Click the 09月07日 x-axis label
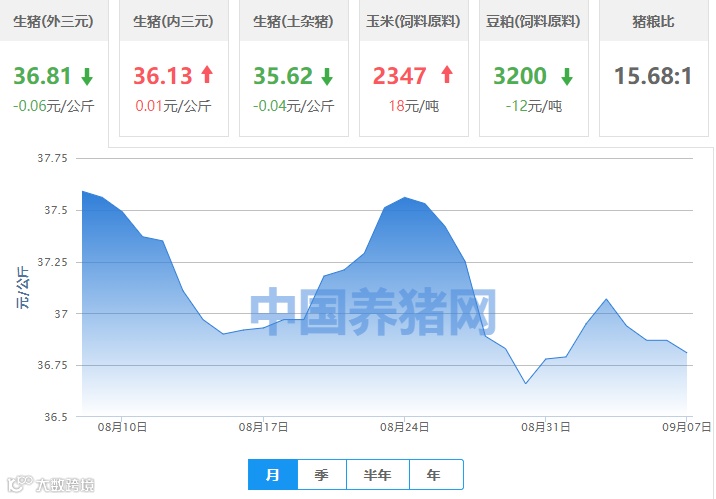The width and height of the screenshot is (716, 499). [x=687, y=427]
